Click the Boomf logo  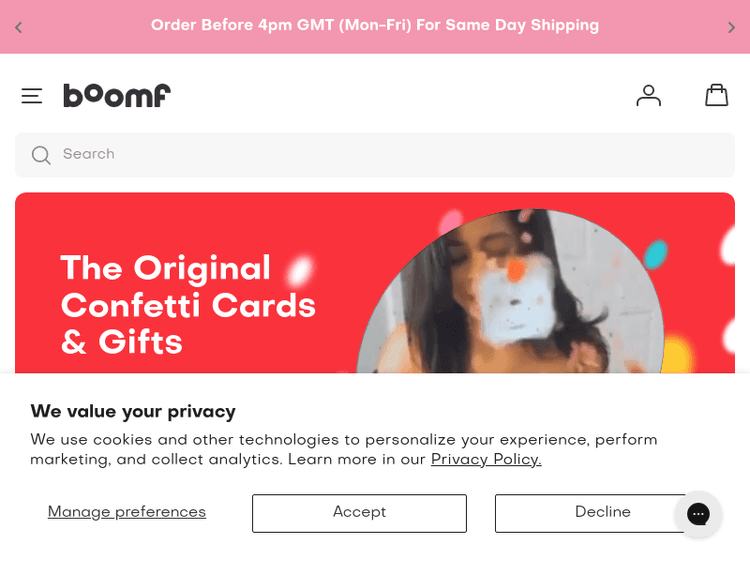(117, 95)
